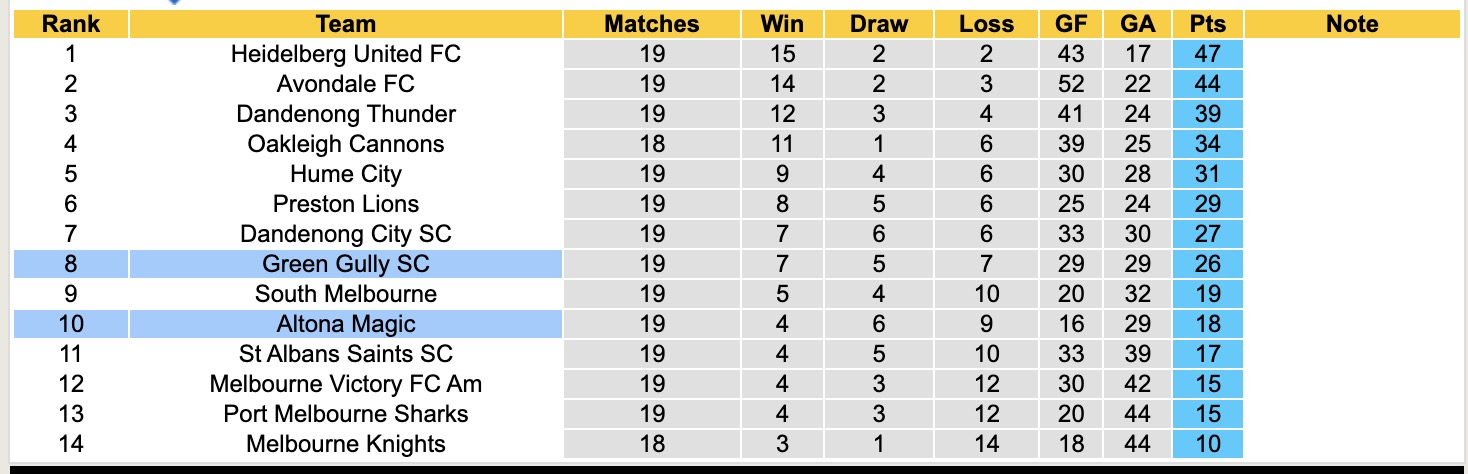Select the Win column header
Screen dimensions: 1468x474
(782, 24)
